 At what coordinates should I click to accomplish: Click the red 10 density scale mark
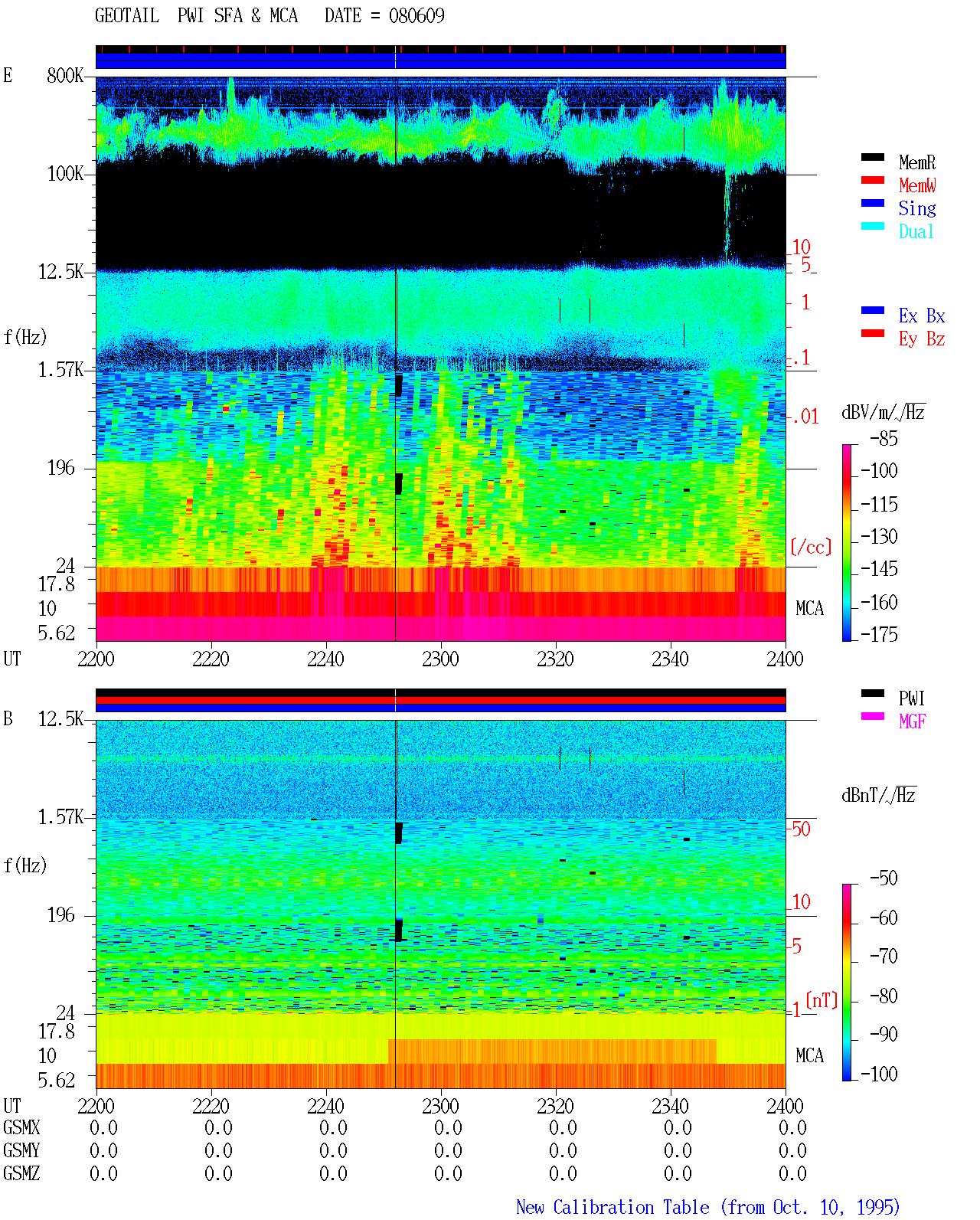[x=801, y=247]
